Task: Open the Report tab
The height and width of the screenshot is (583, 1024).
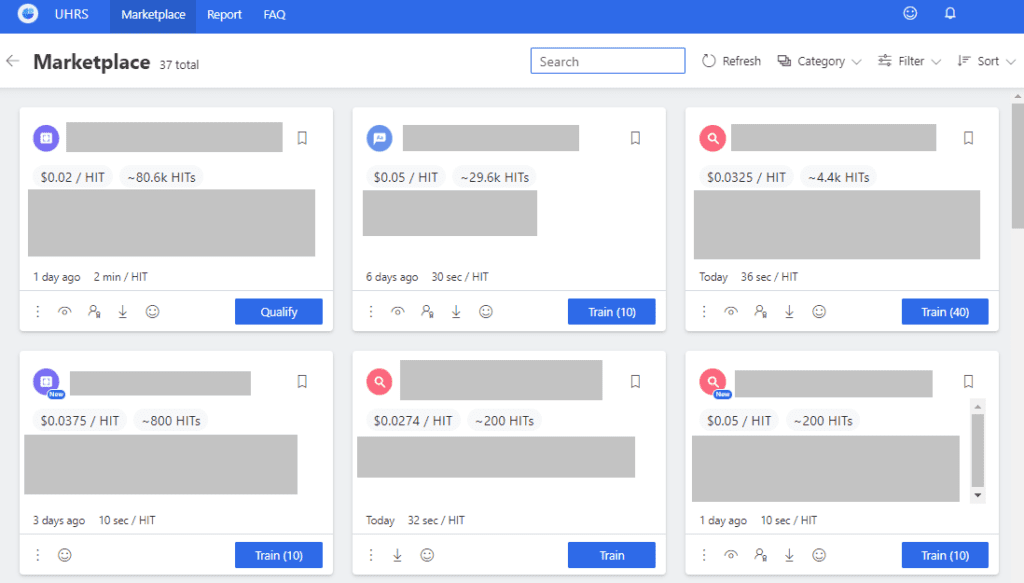Action: tap(224, 14)
